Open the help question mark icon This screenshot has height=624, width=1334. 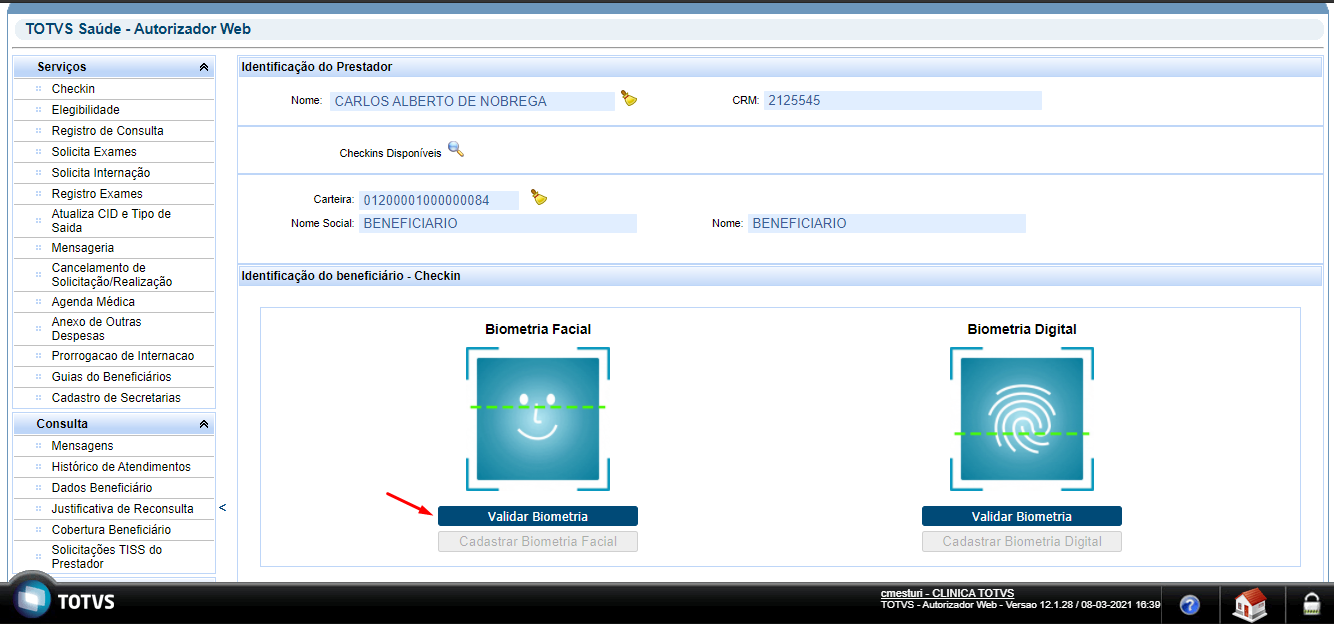coord(1190,605)
